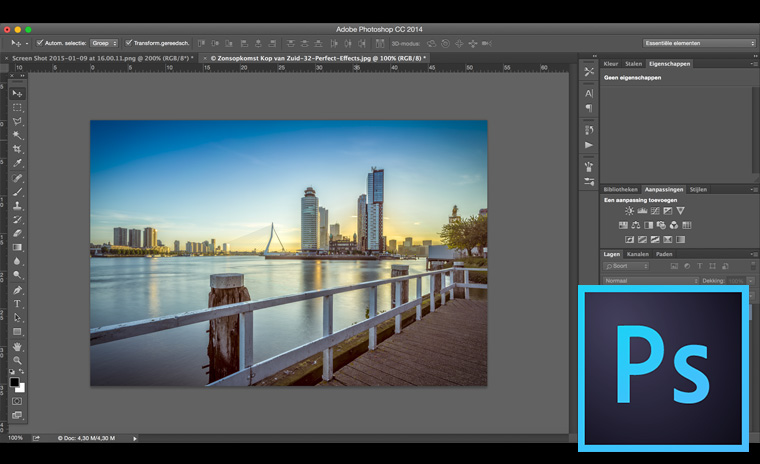Image resolution: width=760 pixels, height=464 pixels.
Task: Click the white background color swatch
Action: tap(21, 388)
